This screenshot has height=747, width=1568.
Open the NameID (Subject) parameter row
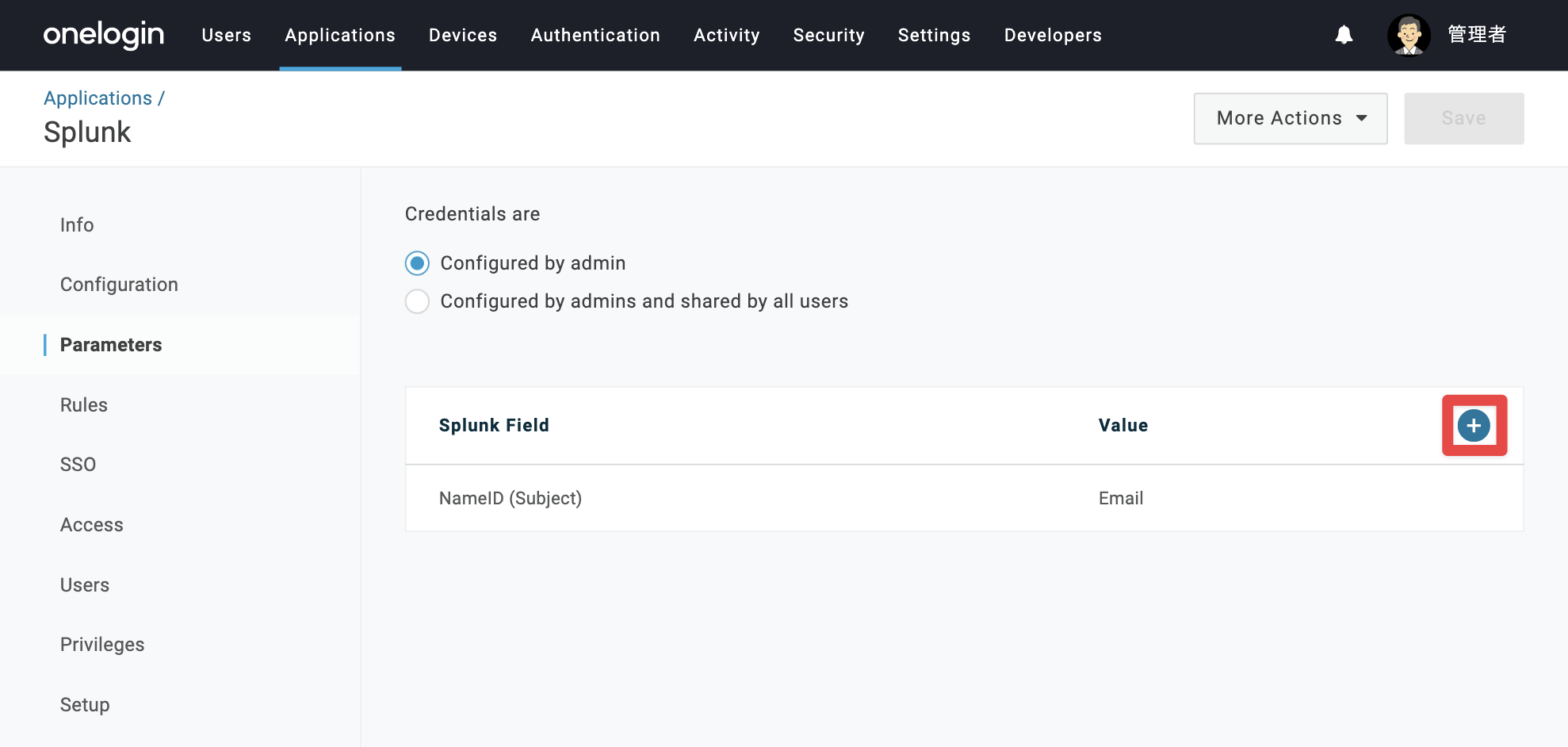[964, 498]
